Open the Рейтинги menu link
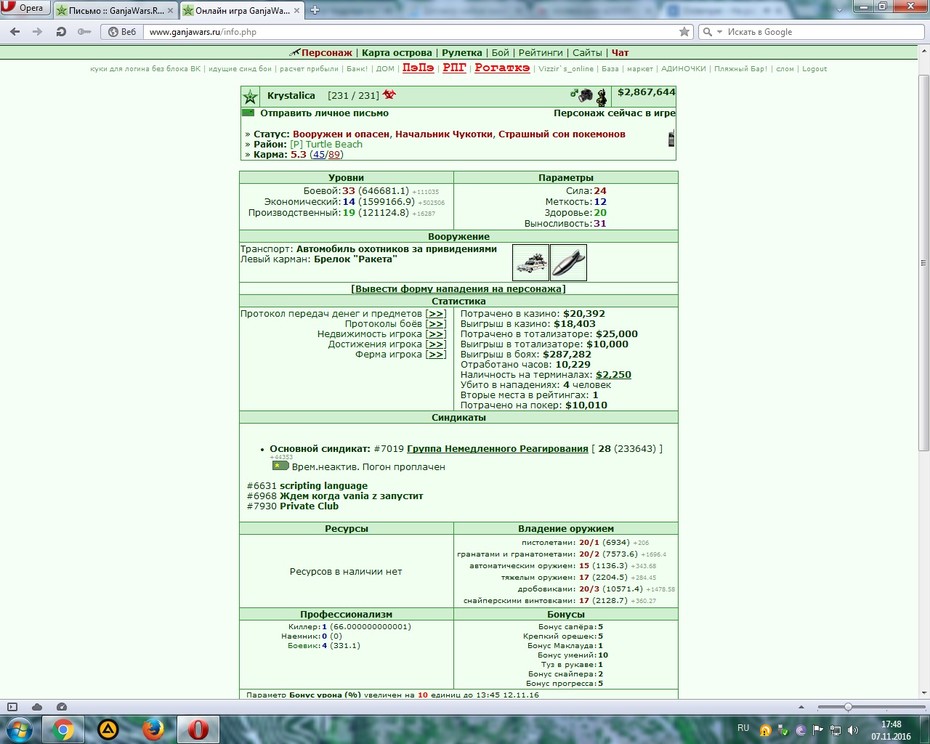The width and height of the screenshot is (930, 744). 540,53
